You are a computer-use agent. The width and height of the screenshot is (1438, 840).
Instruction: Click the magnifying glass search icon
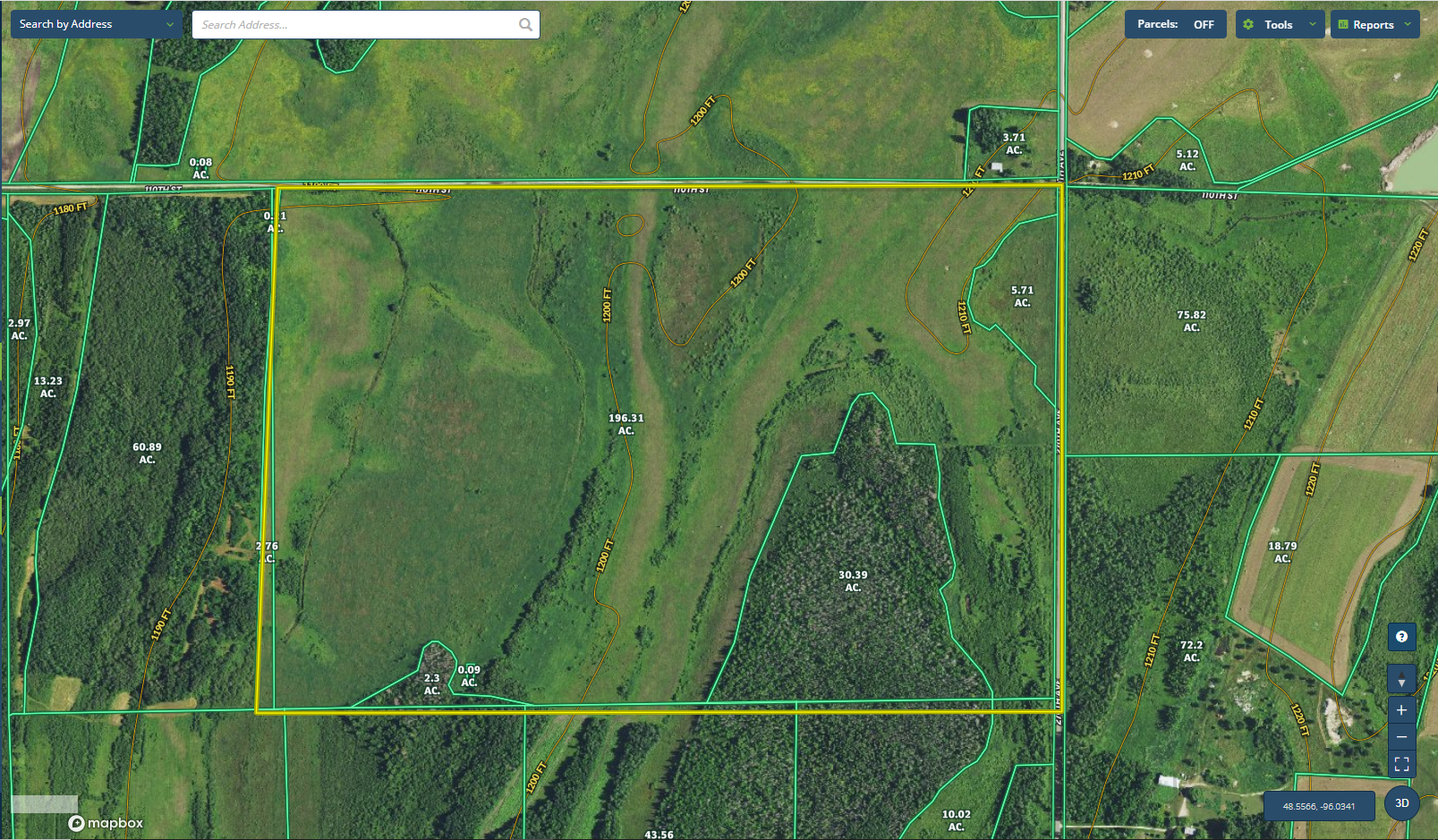click(x=525, y=25)
